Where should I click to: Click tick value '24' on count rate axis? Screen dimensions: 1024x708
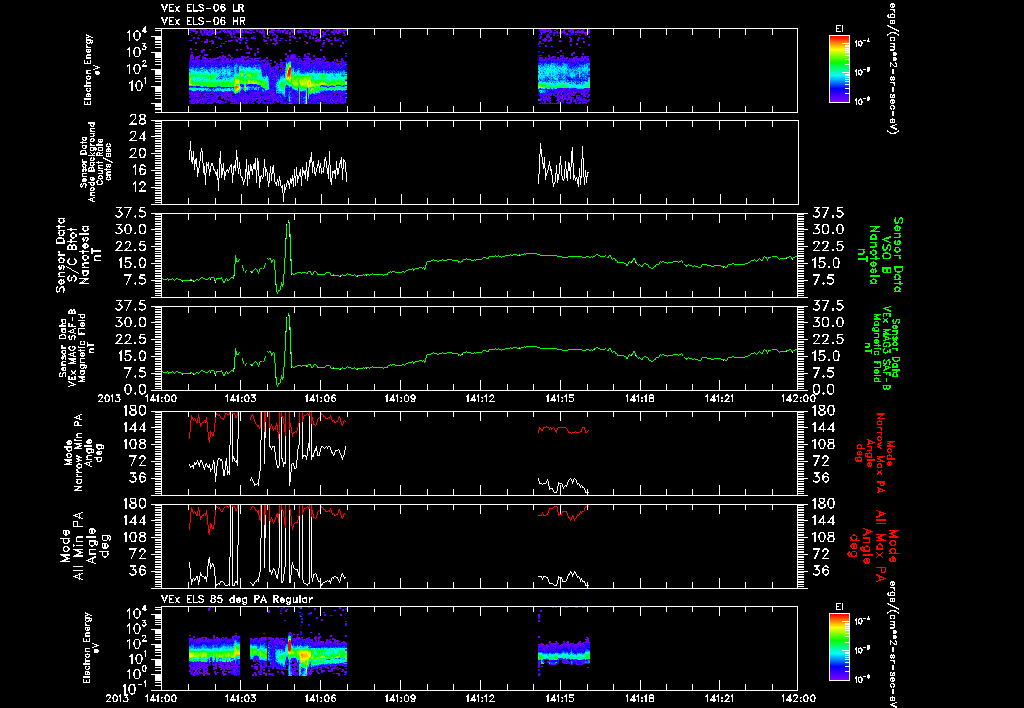(137, 137)
